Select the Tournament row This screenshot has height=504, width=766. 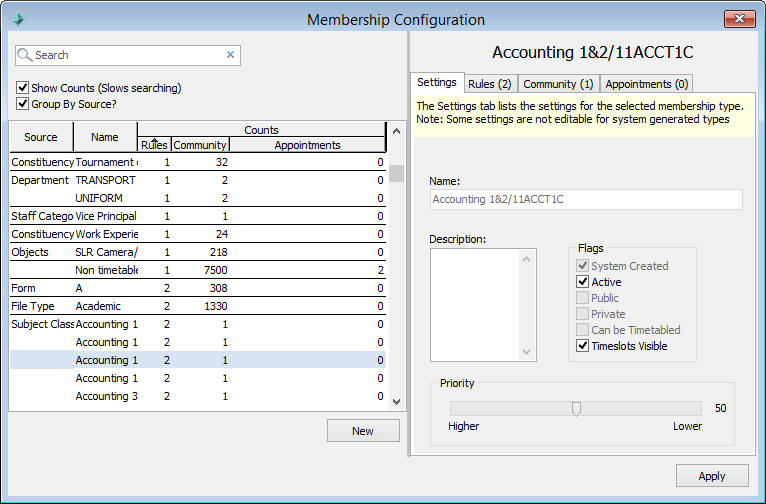[x=198, y=162]
